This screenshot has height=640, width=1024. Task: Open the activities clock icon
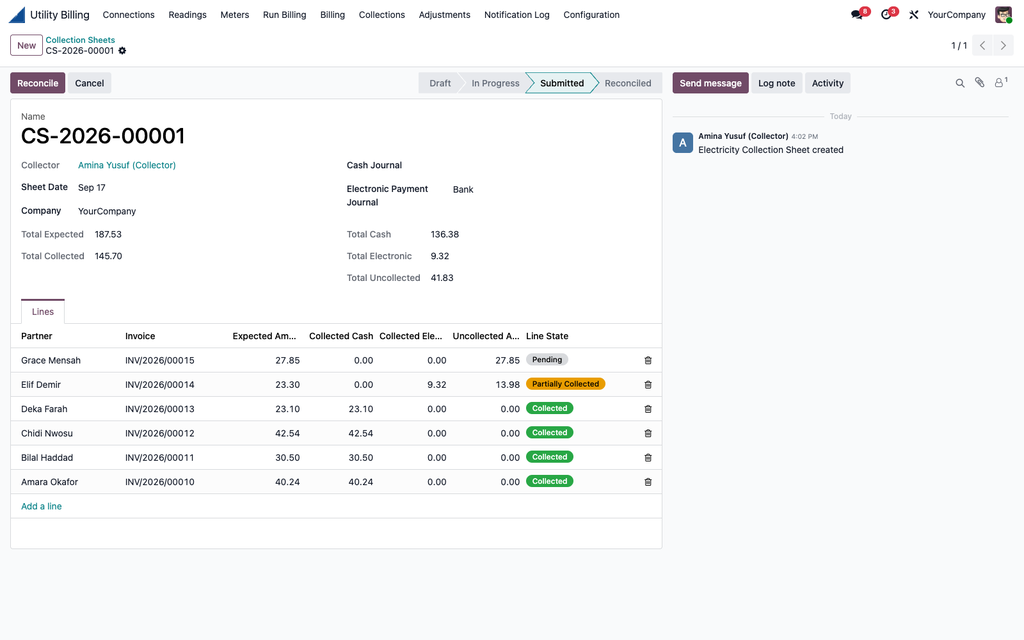[x=886, y=14]
